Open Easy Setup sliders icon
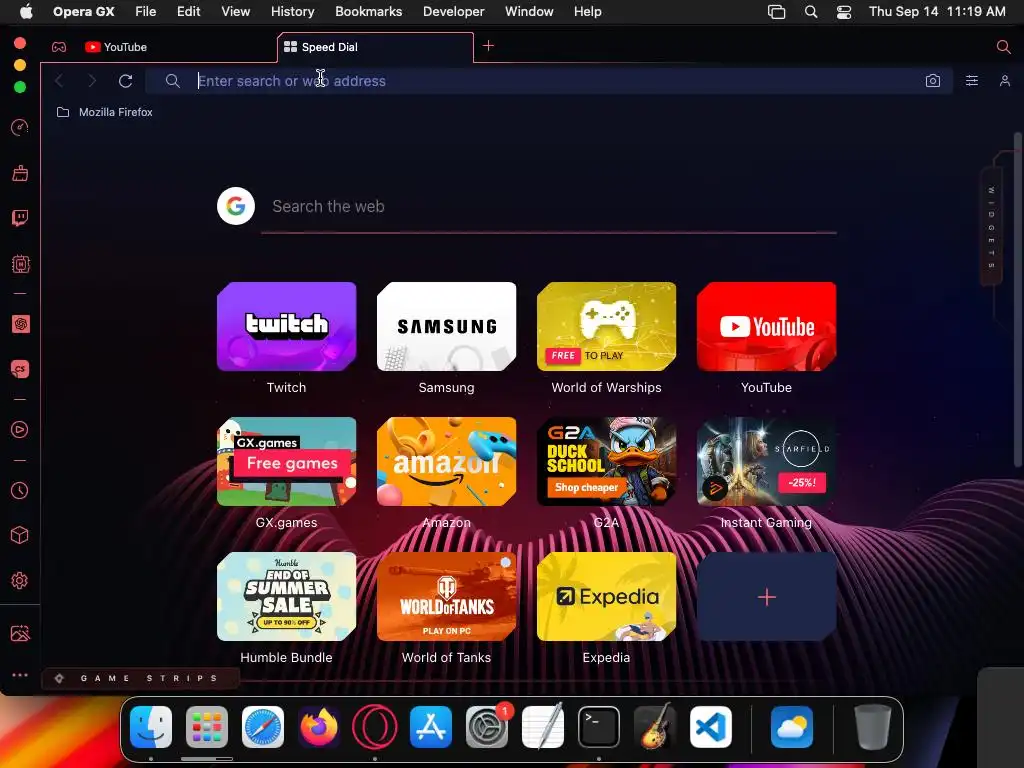This screenshot has width=1024, height=768. pos(972,80)
